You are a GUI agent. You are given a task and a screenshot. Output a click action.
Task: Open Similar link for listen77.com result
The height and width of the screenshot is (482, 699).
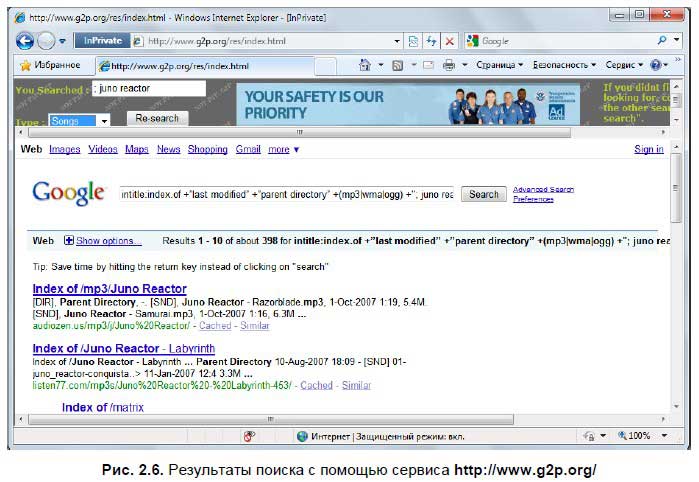coord(356,386)
